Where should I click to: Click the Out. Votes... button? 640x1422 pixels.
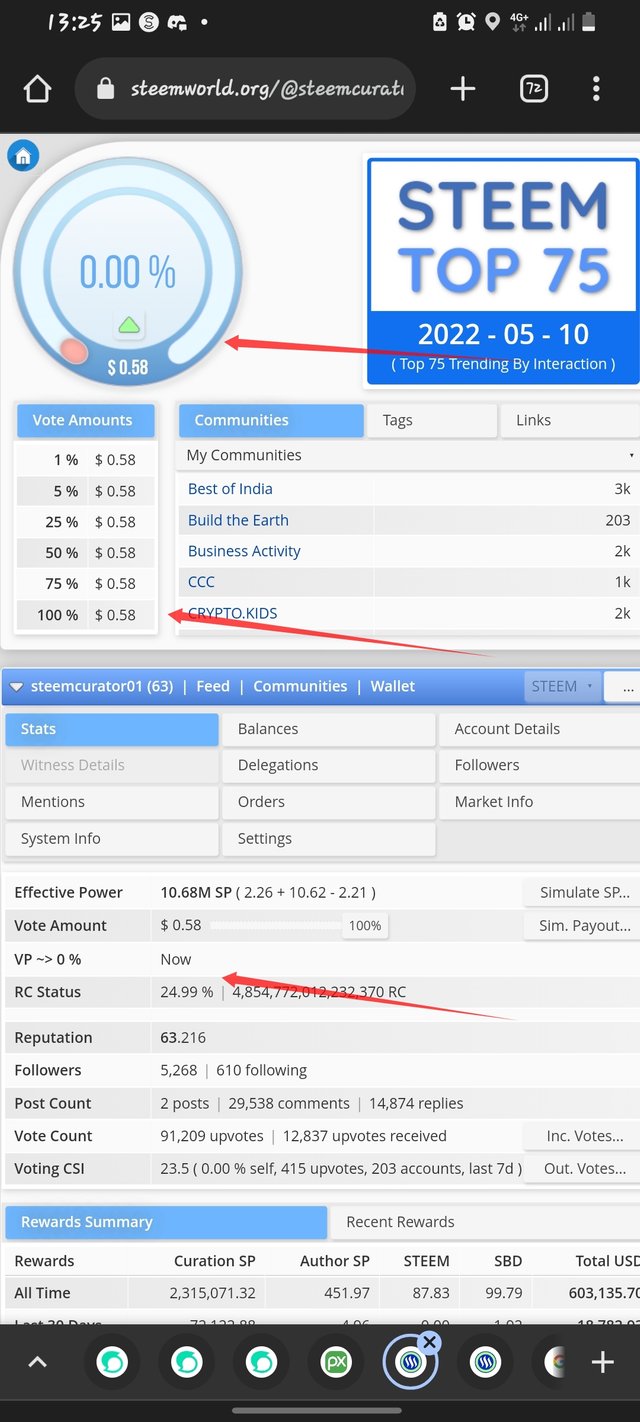click(x=584, y=1168)
